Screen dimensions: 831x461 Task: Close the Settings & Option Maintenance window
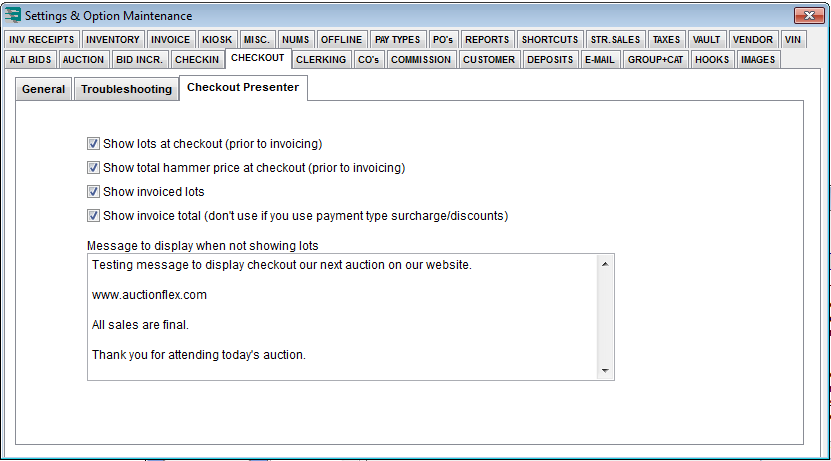[x=808, y=16]
